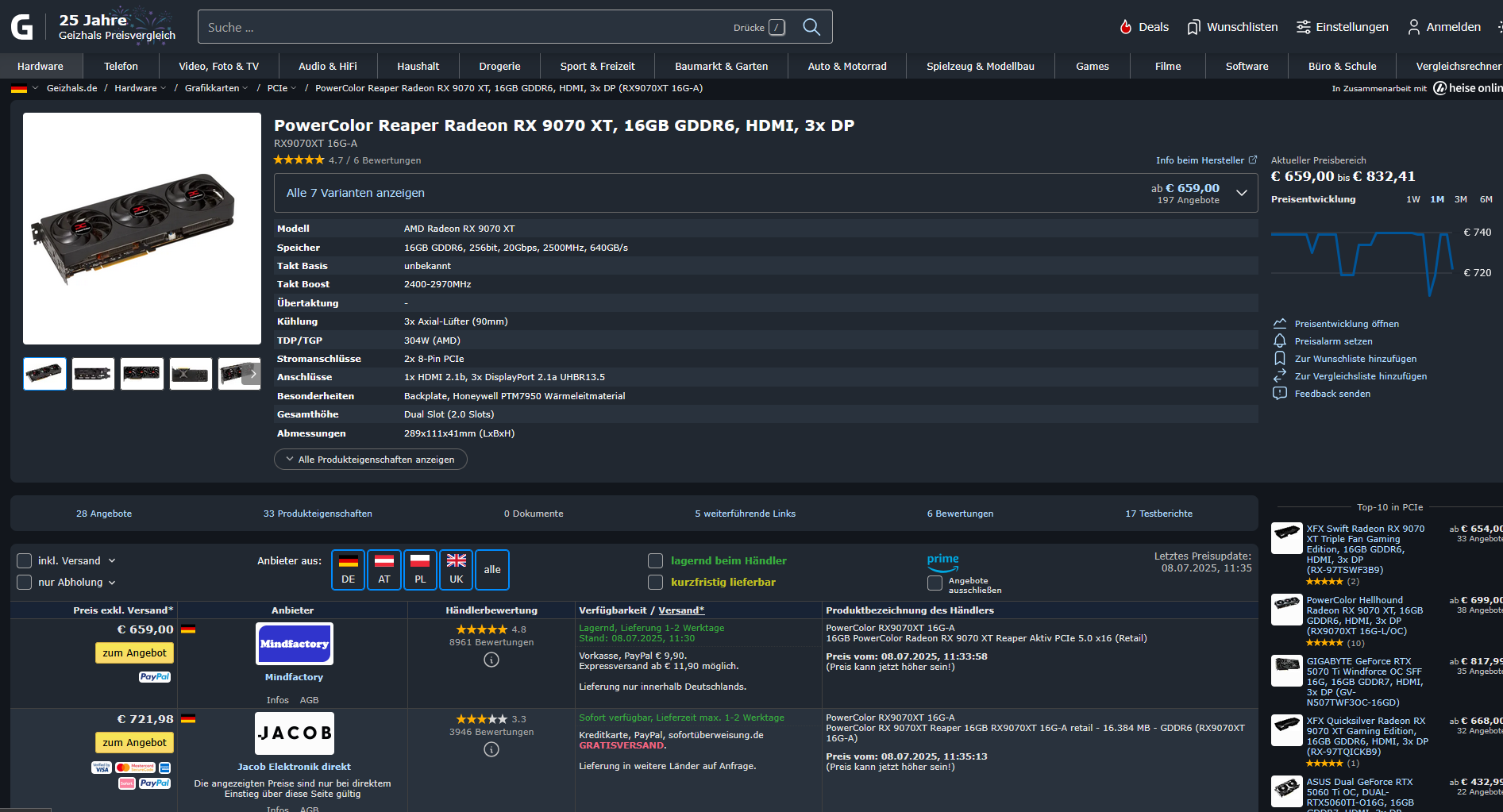Check the 'nur Abholung' option
The image size is (1503, 812).
[24, 582]
